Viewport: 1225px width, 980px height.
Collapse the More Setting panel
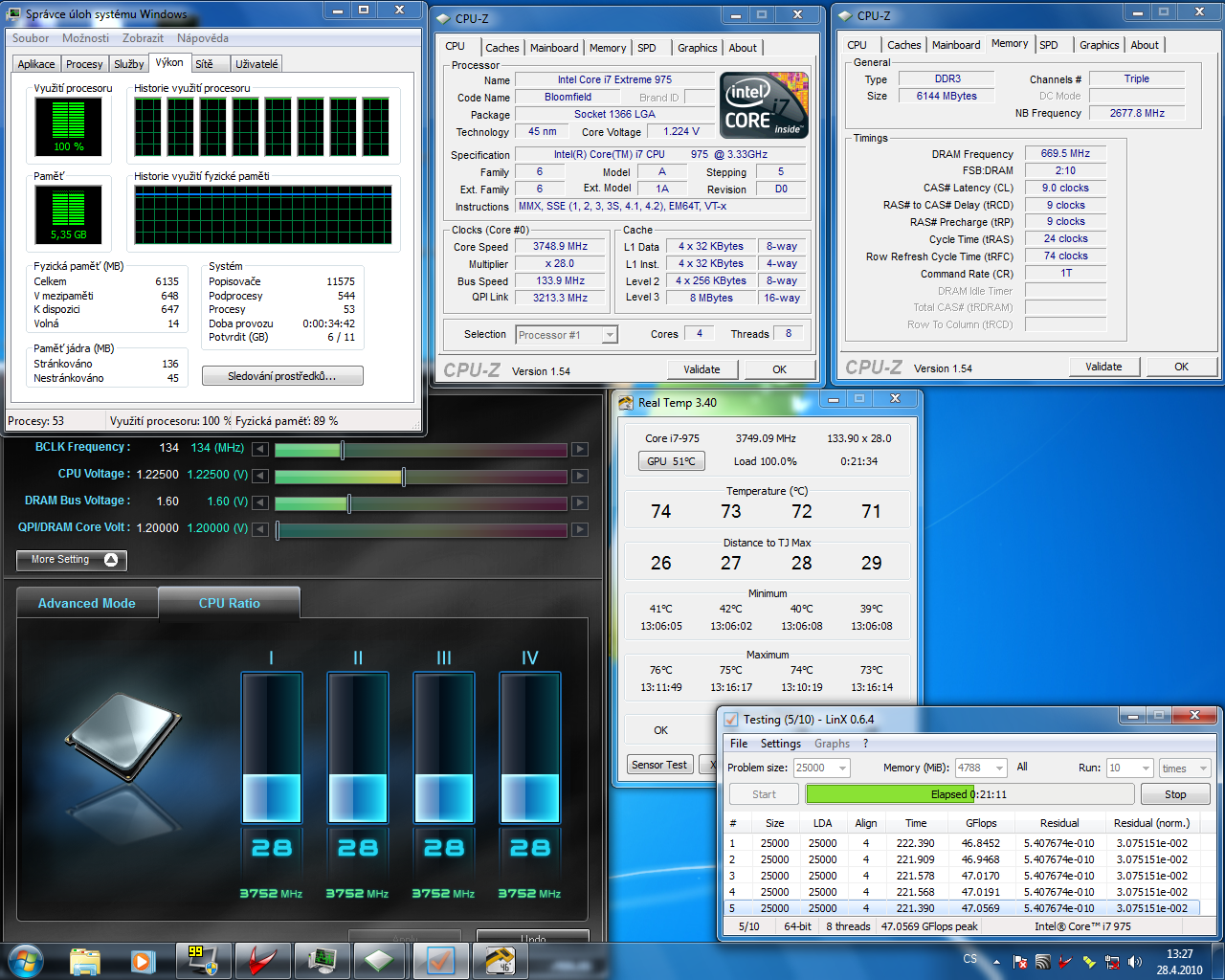click(72, 560)
